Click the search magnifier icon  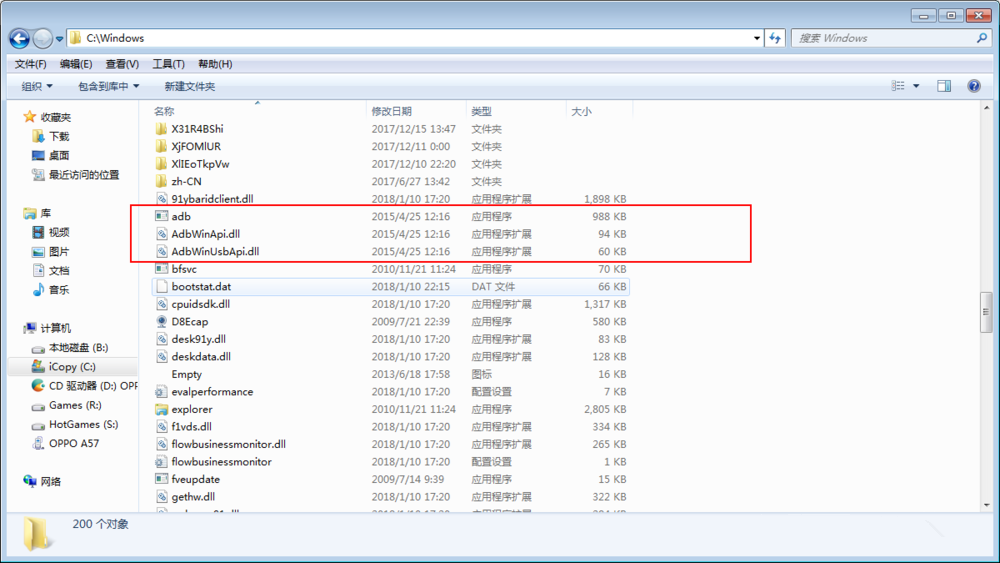tap(982, 38)
